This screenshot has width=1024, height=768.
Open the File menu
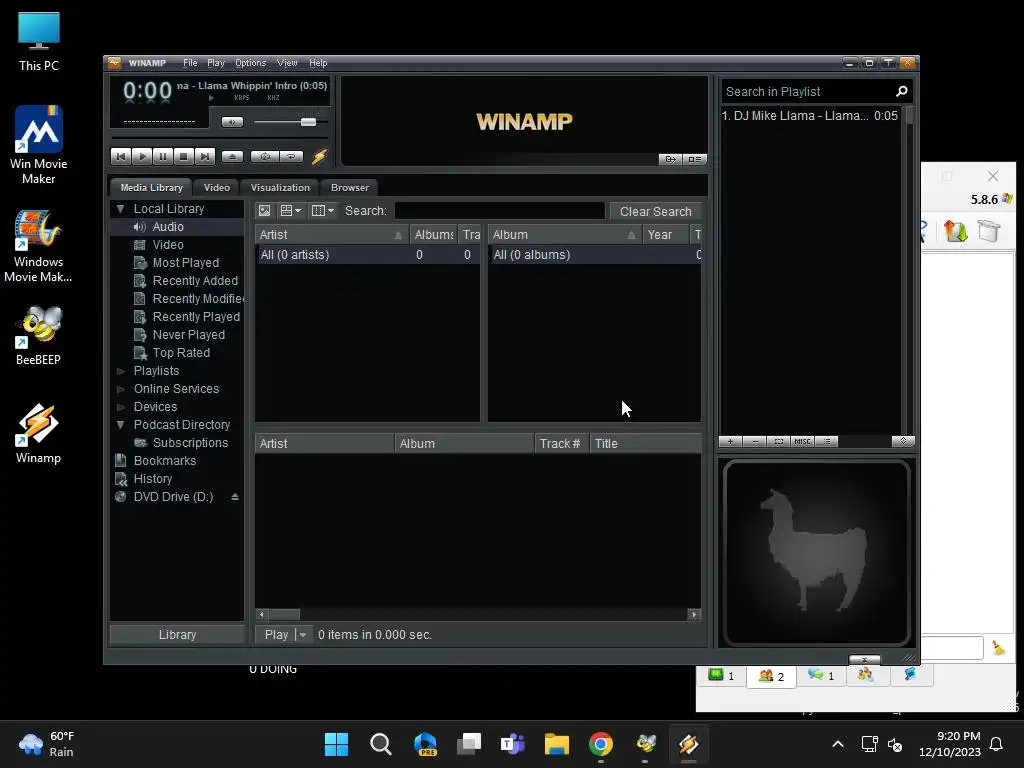[190, 63]
